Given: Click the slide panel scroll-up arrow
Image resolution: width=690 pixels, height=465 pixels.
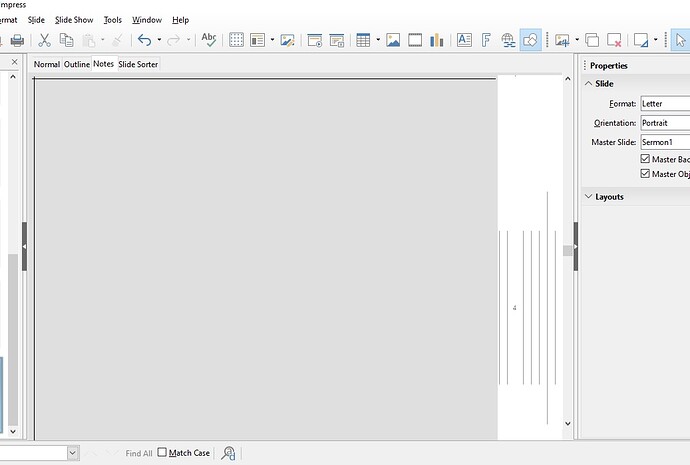Looking at the screenshot, I should [x=13, y=77].
